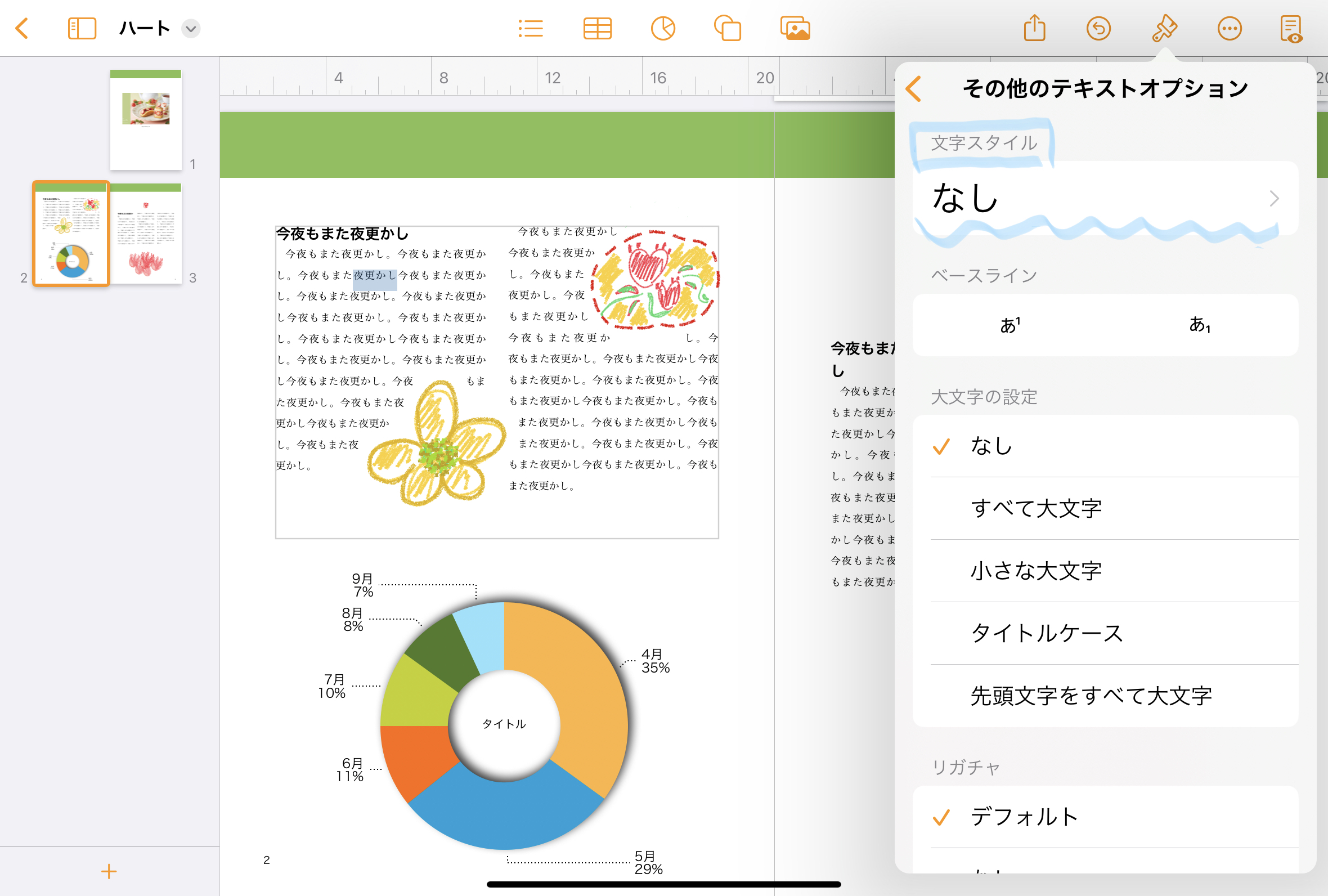Tap the share export icon

1034,28
